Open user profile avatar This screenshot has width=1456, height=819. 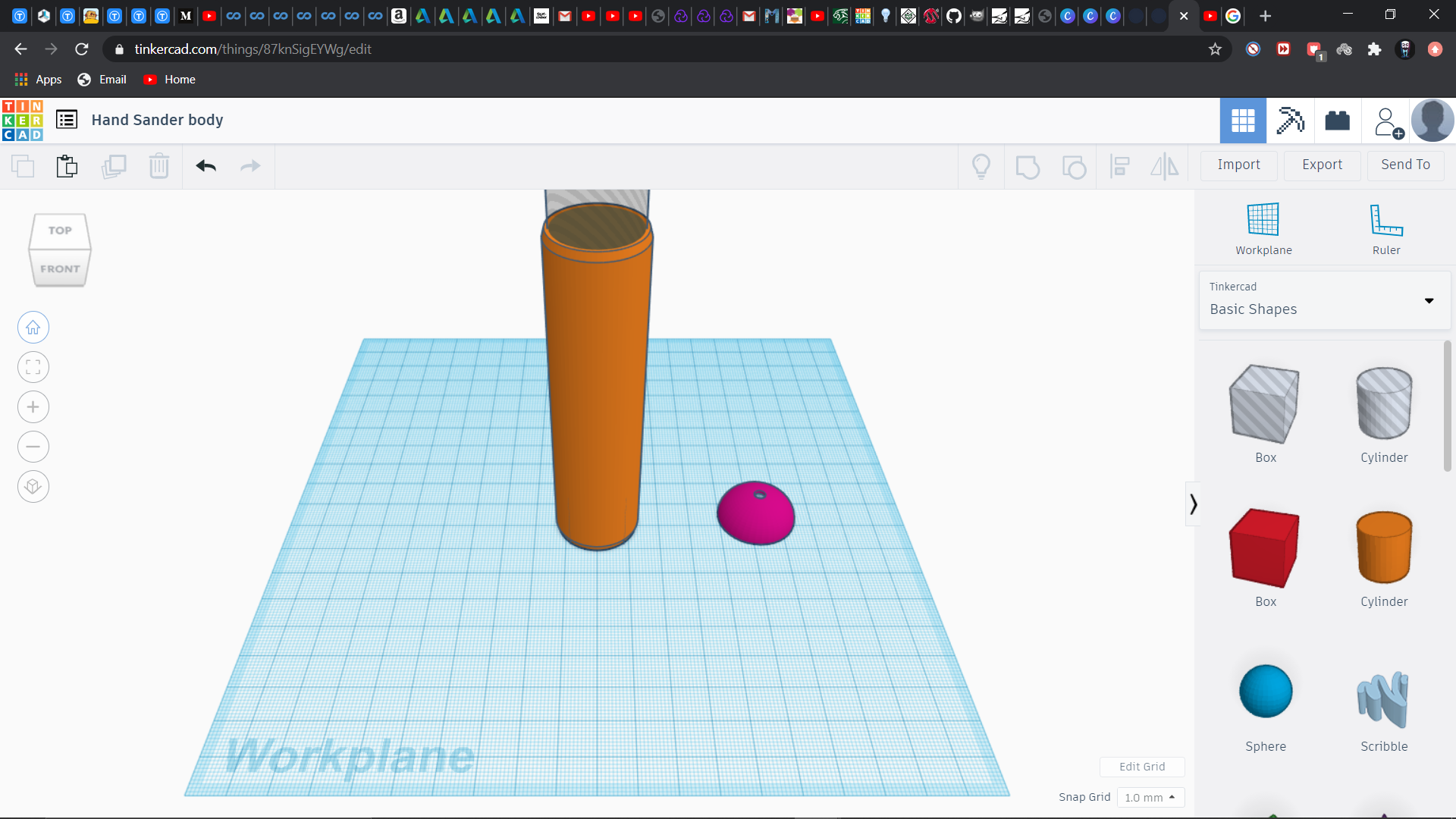pyautogui.click(x=1432, y=120)
